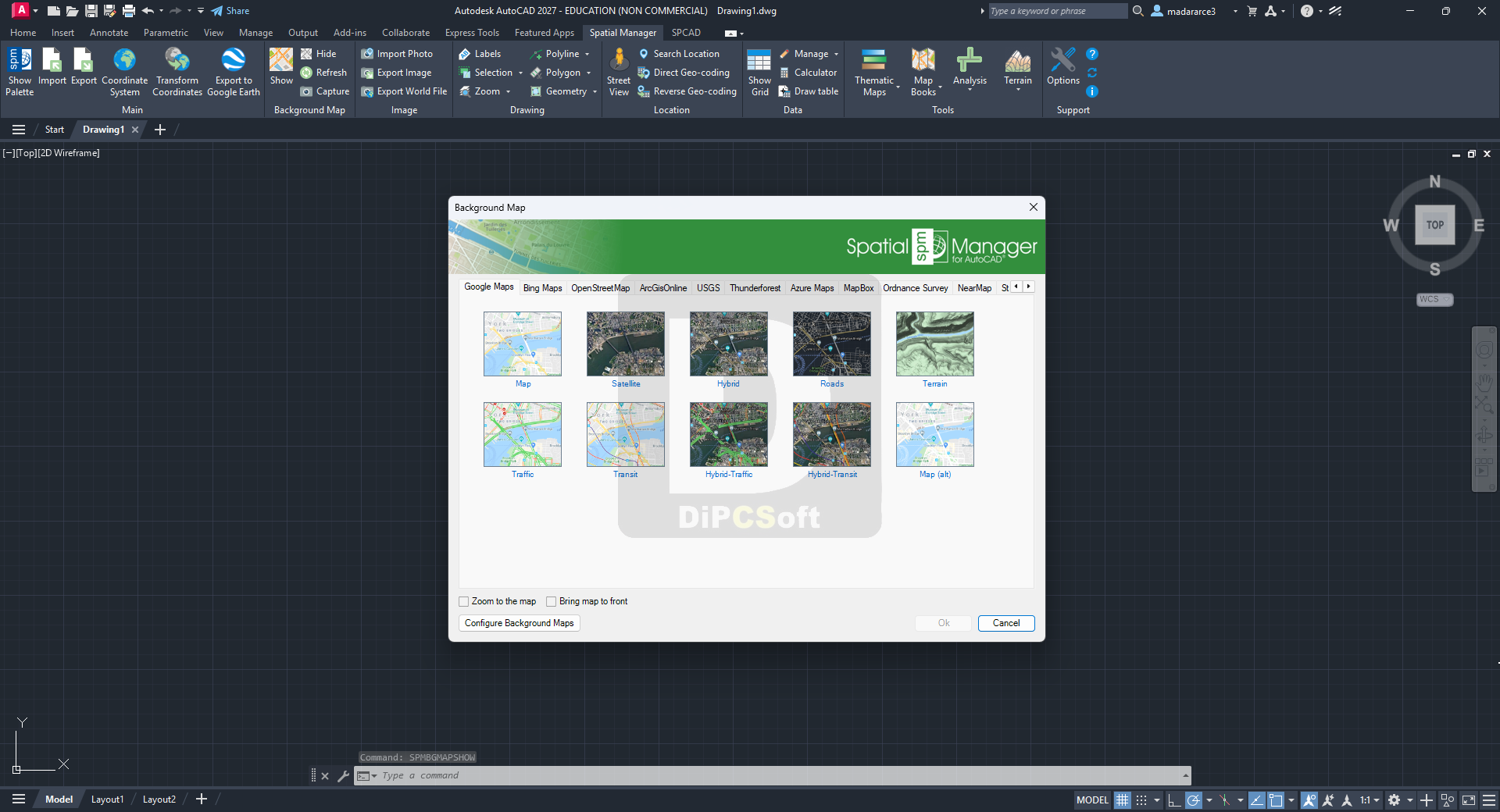Switch to USGS tab

coord(709,288)
